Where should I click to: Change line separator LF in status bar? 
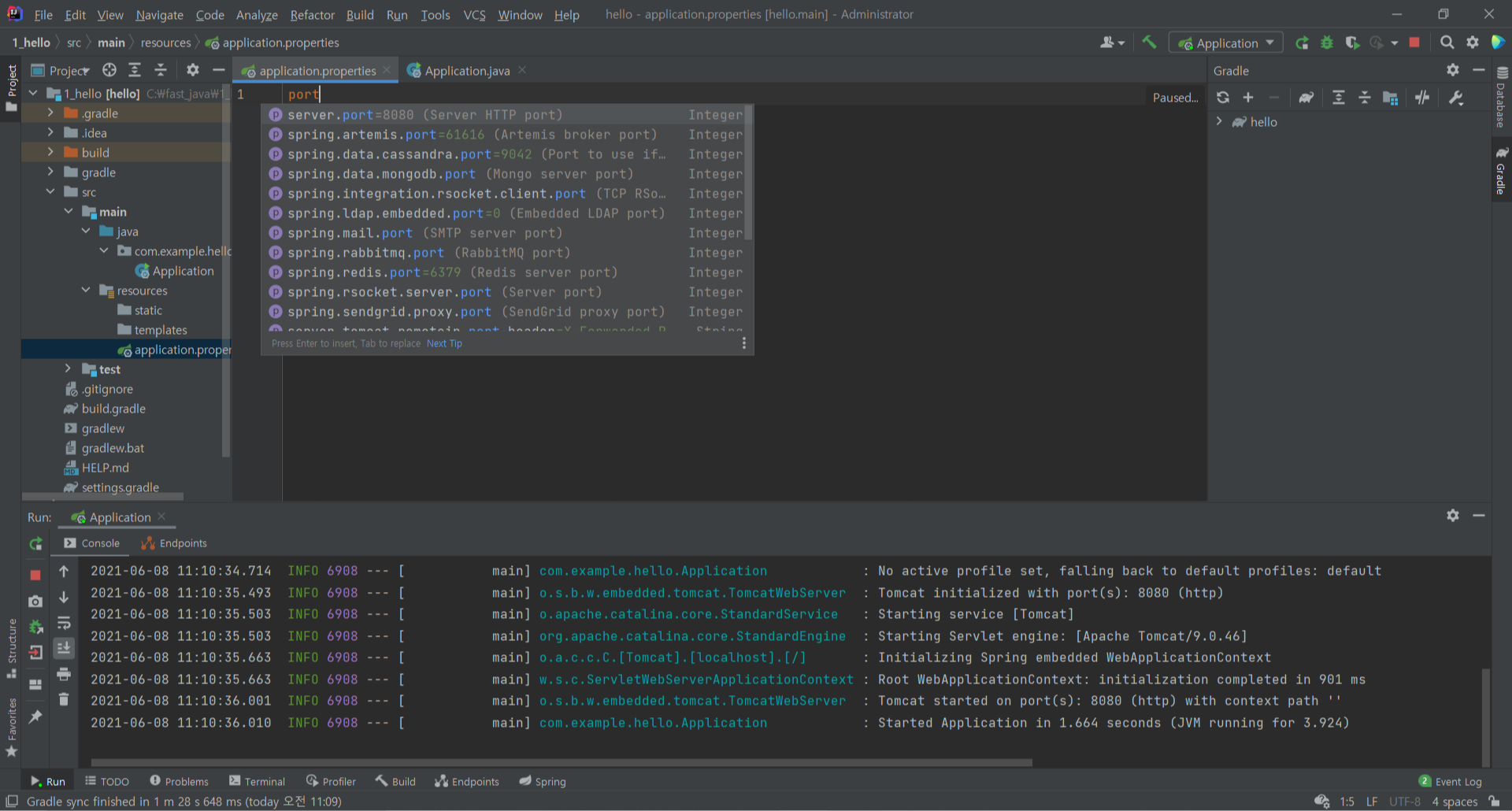pyautogui.click(x=1372, y=802)
